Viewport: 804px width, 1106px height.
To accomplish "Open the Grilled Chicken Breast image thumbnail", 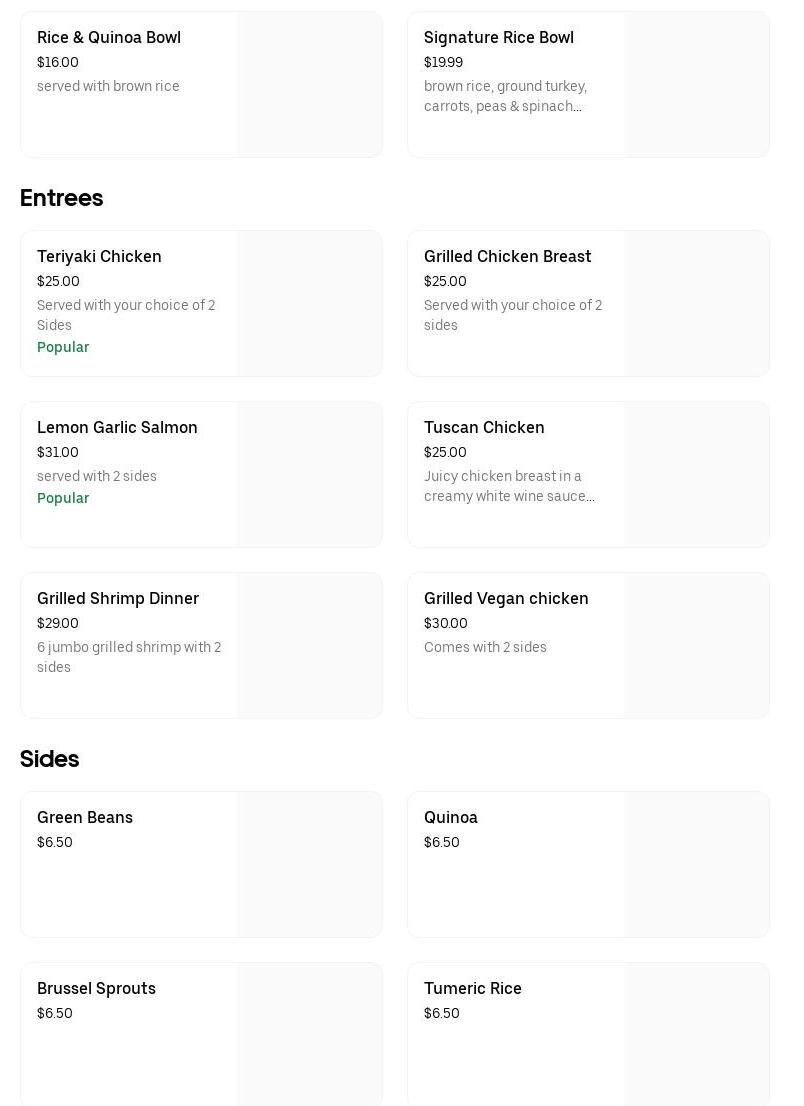I will 696,304.
